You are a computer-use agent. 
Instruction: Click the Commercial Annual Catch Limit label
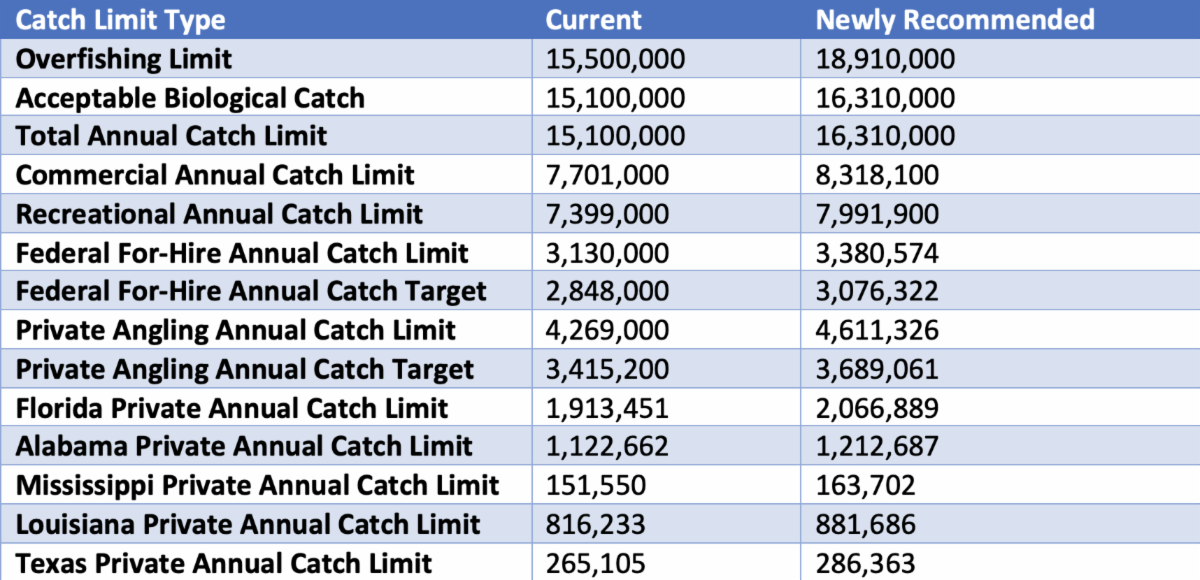tap(215, 176)
